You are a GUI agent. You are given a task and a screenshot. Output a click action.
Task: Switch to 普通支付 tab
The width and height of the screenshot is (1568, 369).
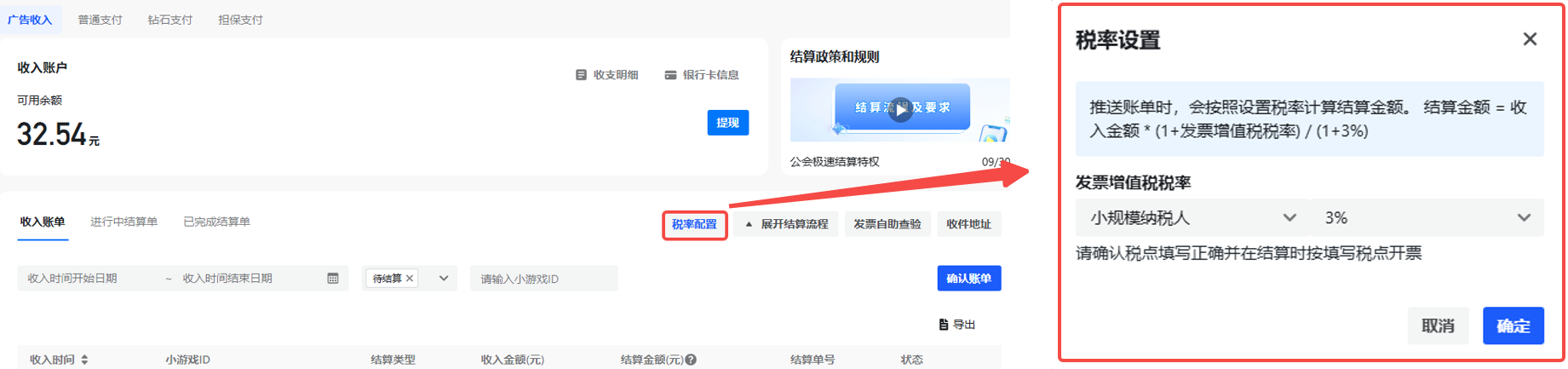tap(100, 20)
